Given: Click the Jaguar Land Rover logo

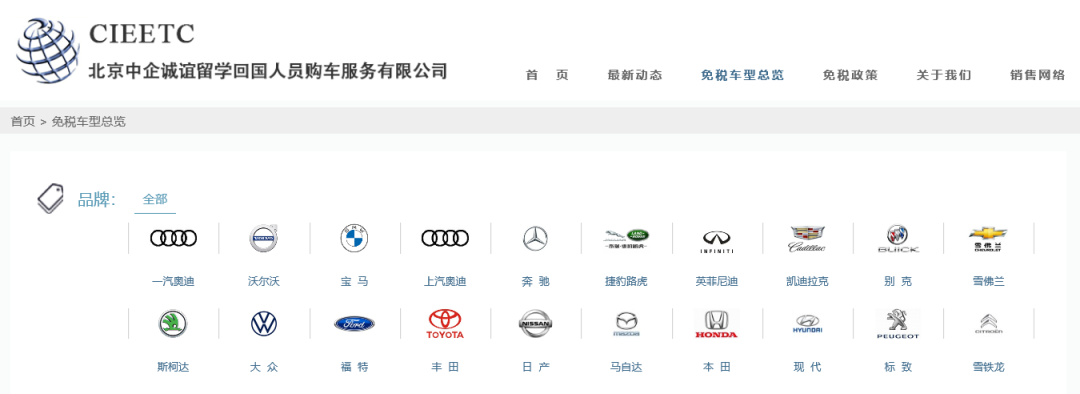Looking at the screenshot, I should 626,238.
